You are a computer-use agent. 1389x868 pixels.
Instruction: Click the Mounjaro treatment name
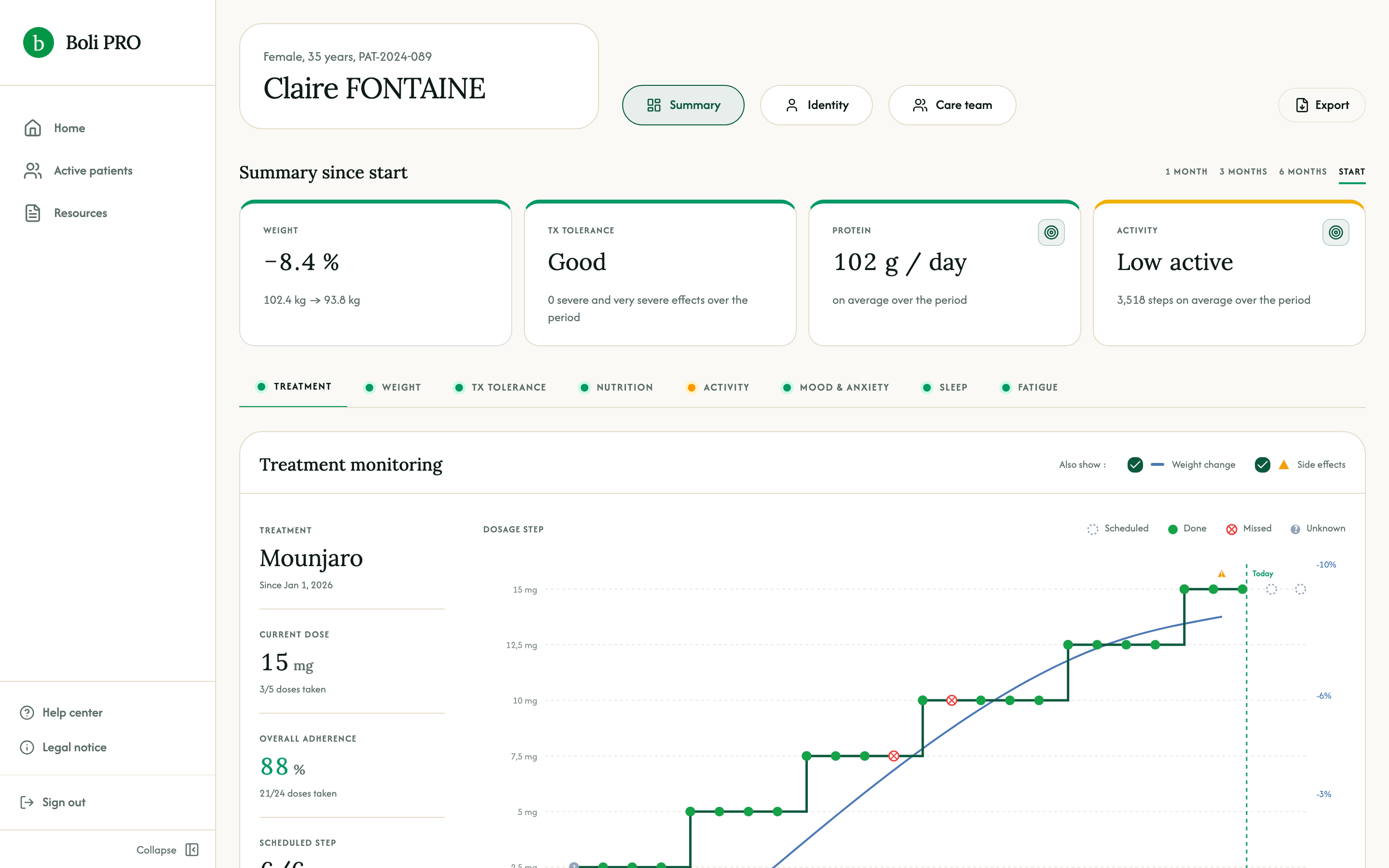pos(311,558)
